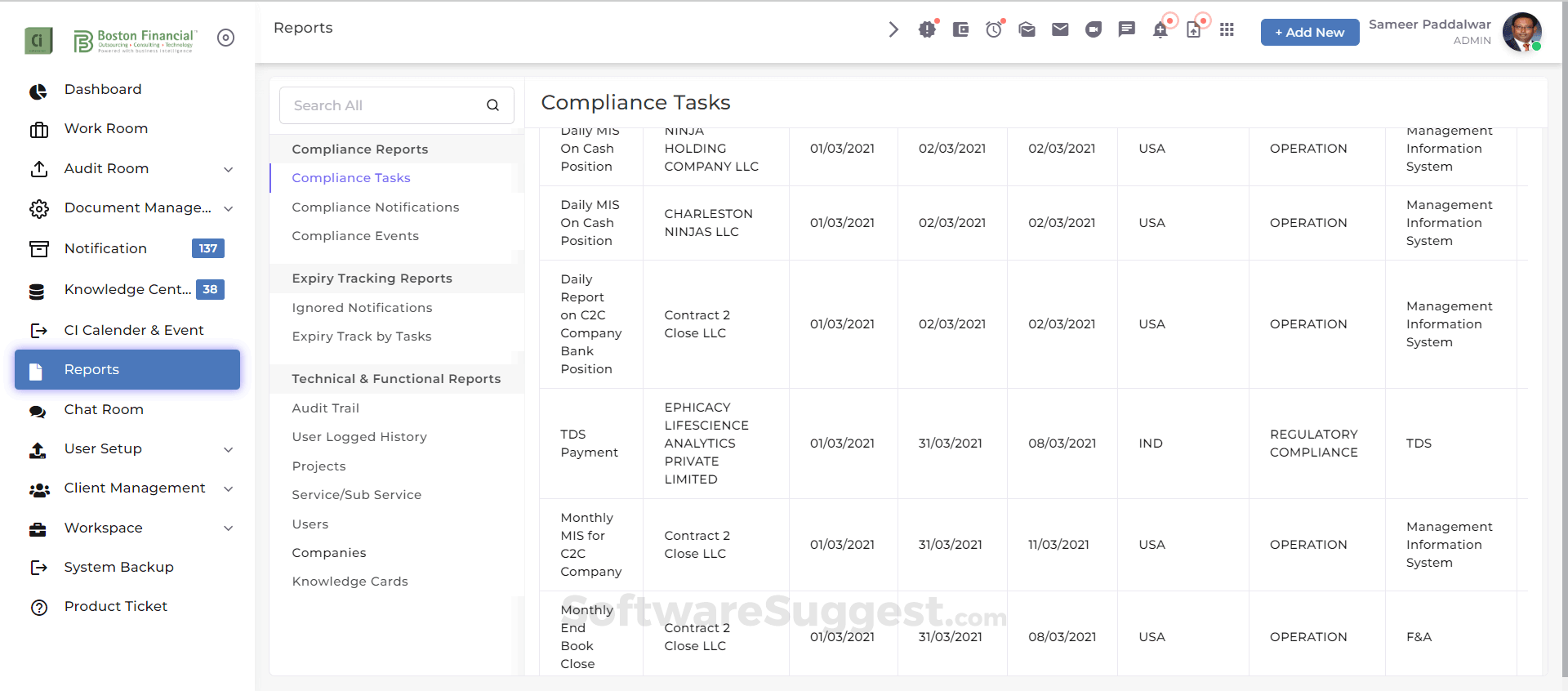
Task: Focus the Search All input field
Action: (384, 105)
